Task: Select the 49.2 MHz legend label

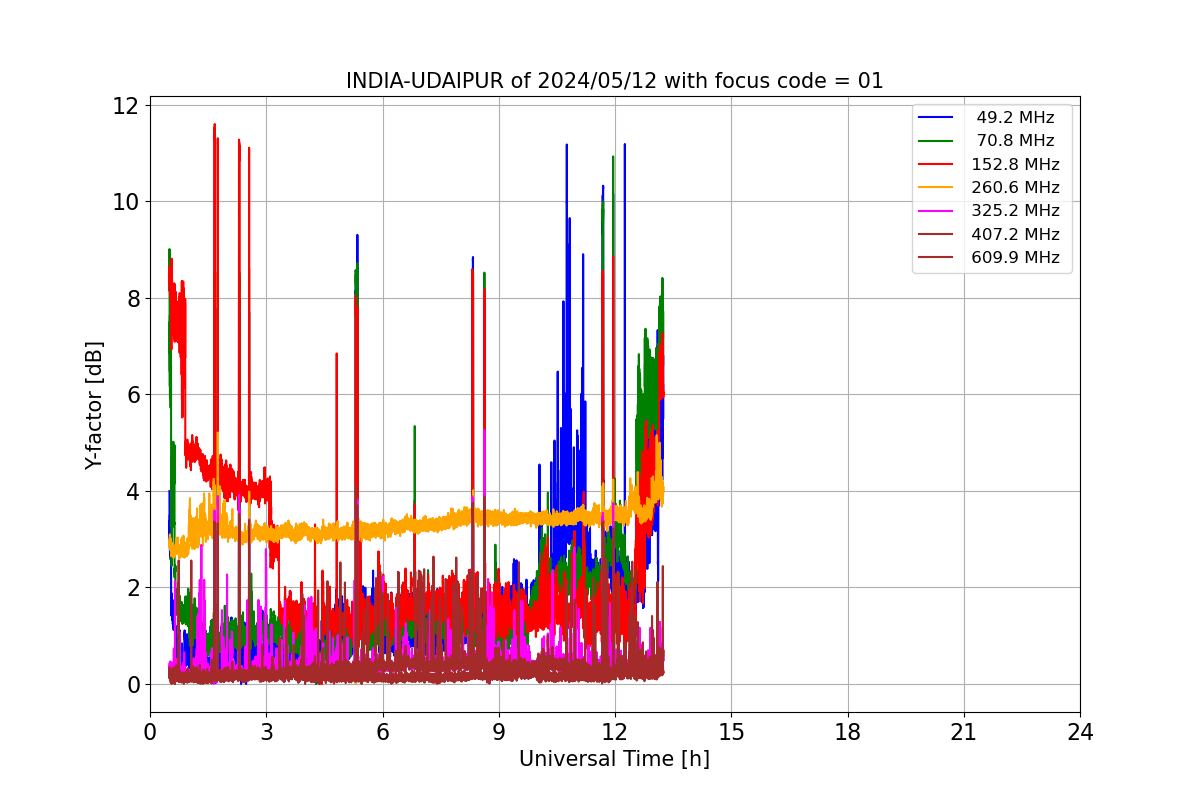Action: click(x=1015, y=118)
